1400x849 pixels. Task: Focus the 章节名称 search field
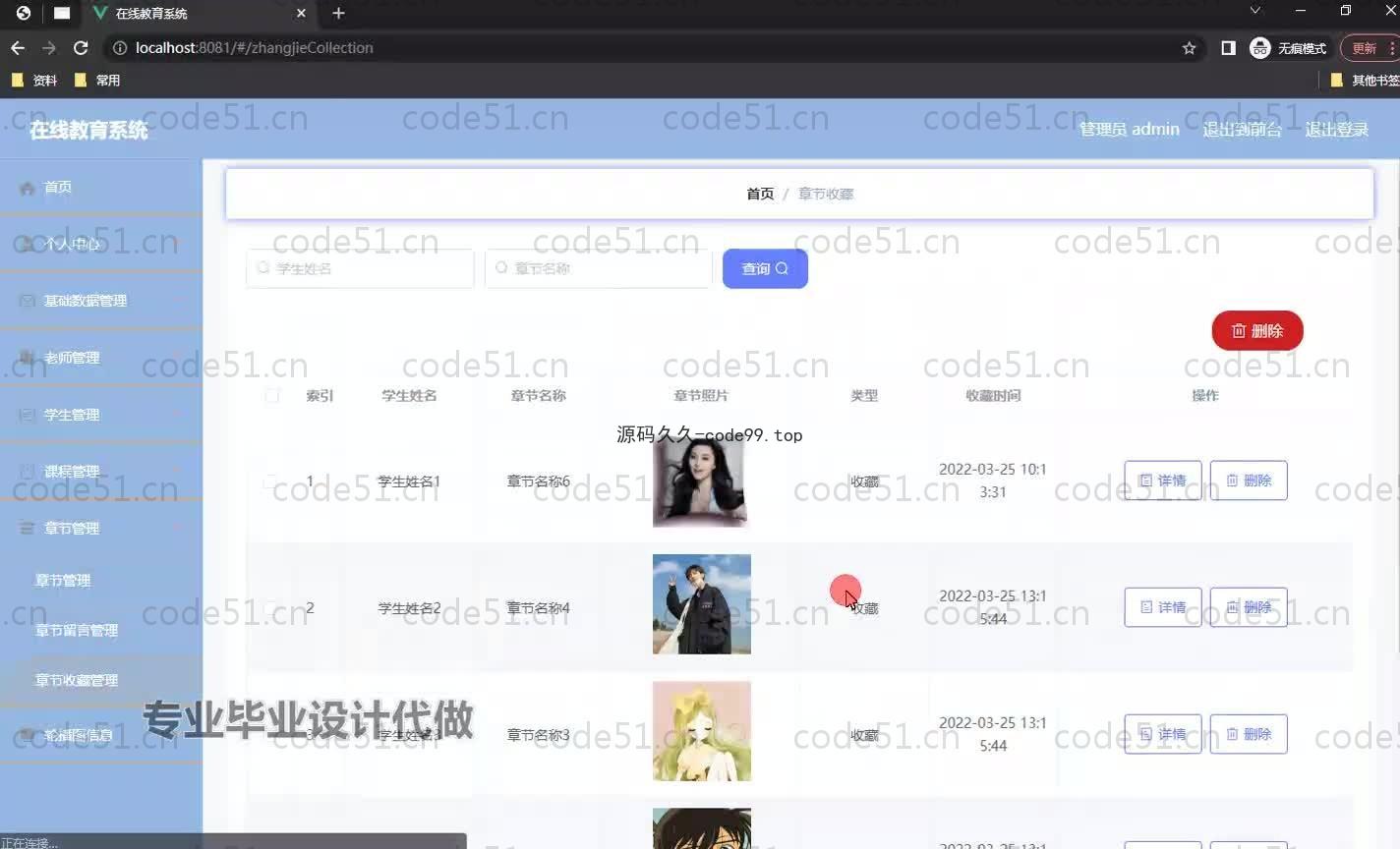point(598,268)
